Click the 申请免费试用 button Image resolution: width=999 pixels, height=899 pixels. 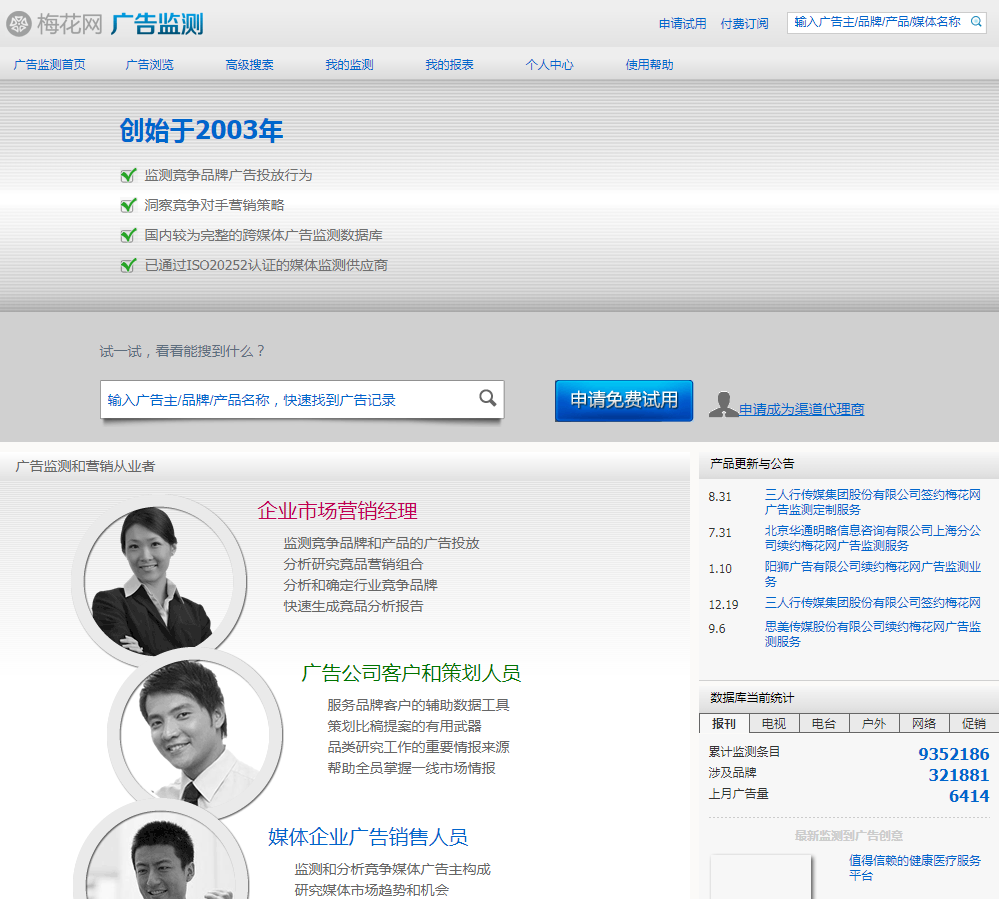pyautogui.click(x=624, y=400)
